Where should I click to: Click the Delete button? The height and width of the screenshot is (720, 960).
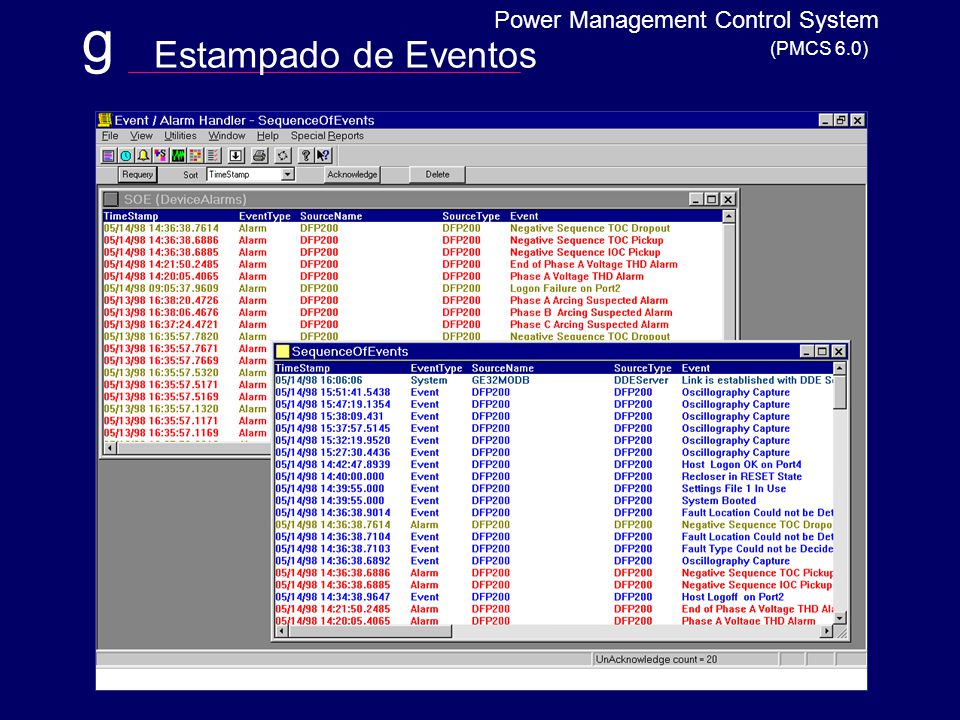click(x=437, y=174)
